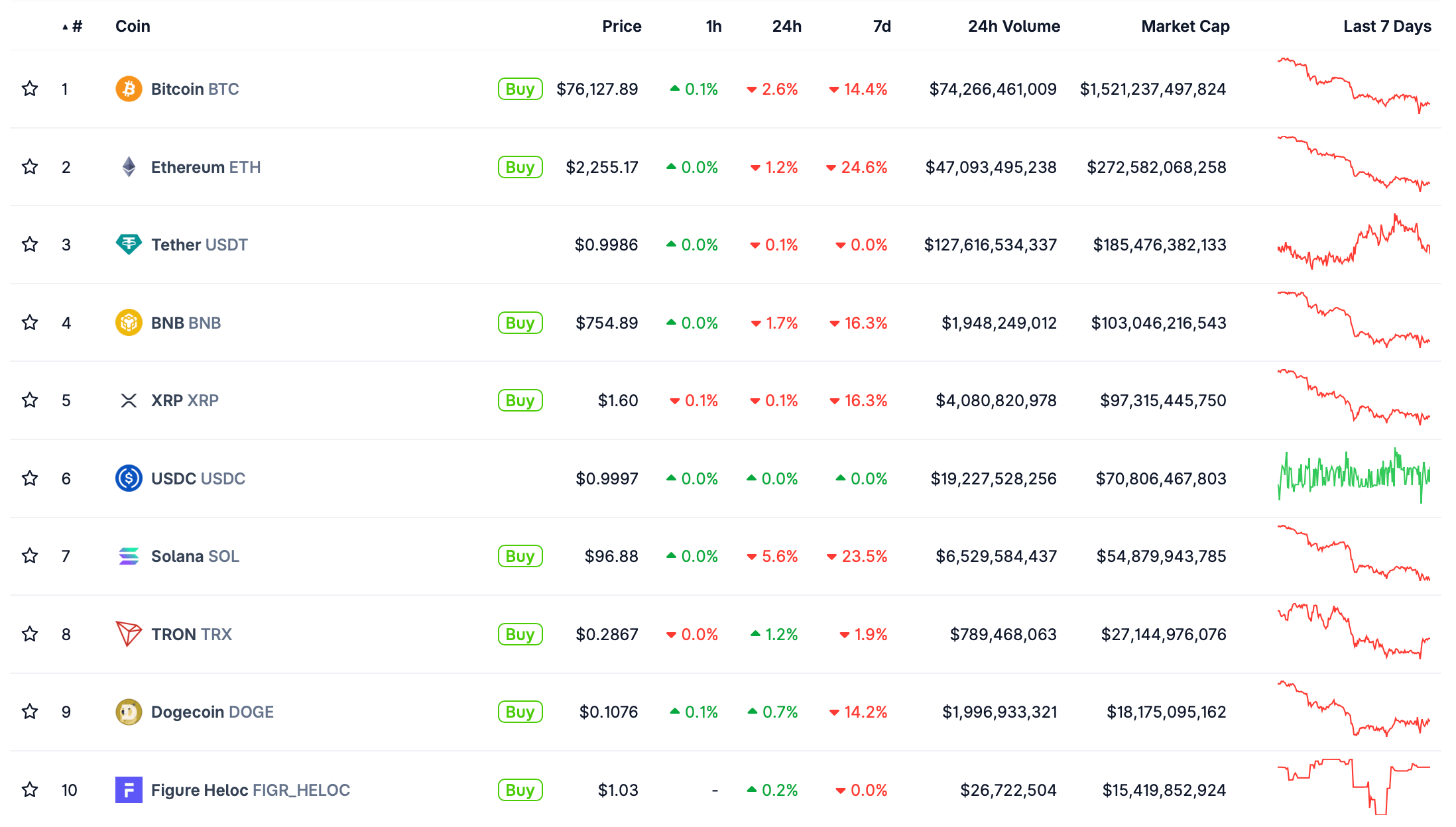The width and height of the screenshot is (1456, 827).
Task: Click the XRP logo icon
Action: pos(129,400)
